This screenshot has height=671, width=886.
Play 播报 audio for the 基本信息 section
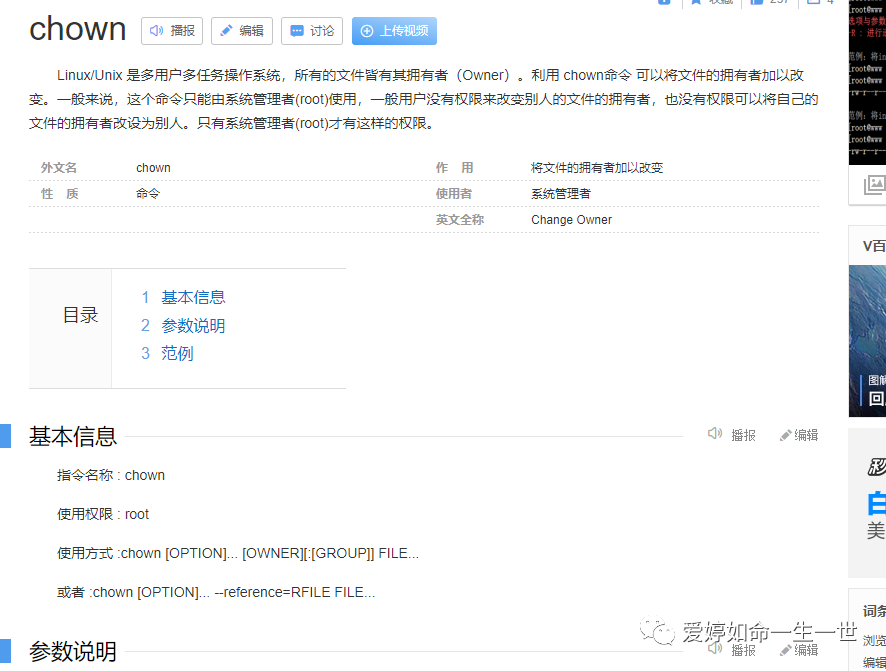click(x=732, y=434)
